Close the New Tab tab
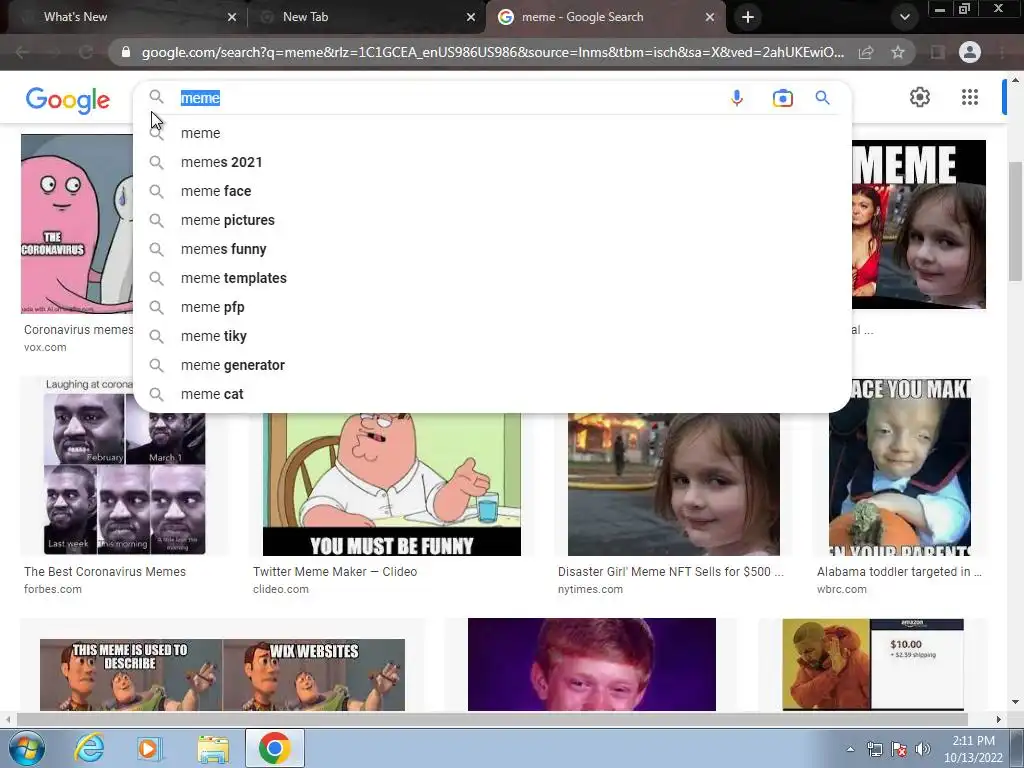This screenshot has height=768, width=1024. [x=471, y=17]
